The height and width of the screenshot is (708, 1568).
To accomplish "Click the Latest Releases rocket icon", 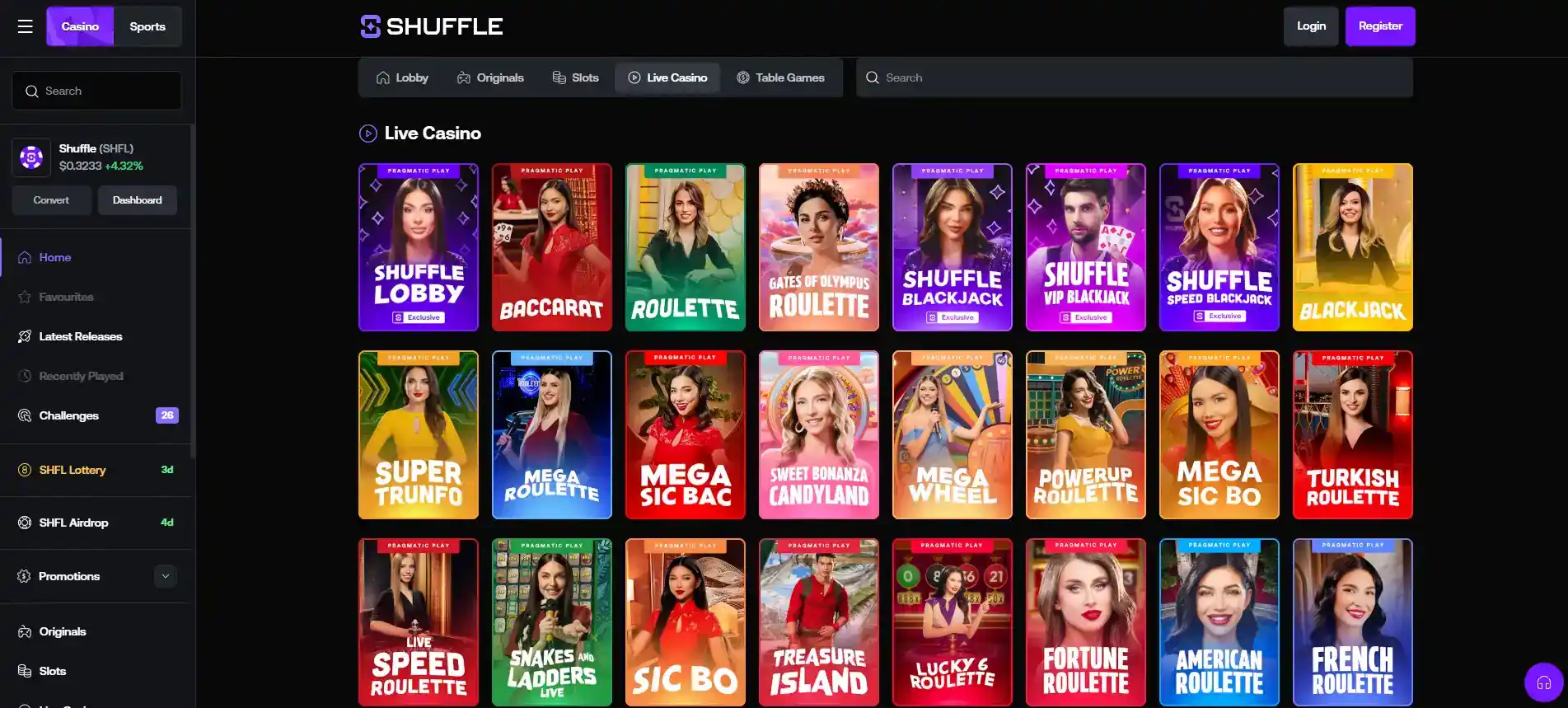I will (x=25, y=336).
